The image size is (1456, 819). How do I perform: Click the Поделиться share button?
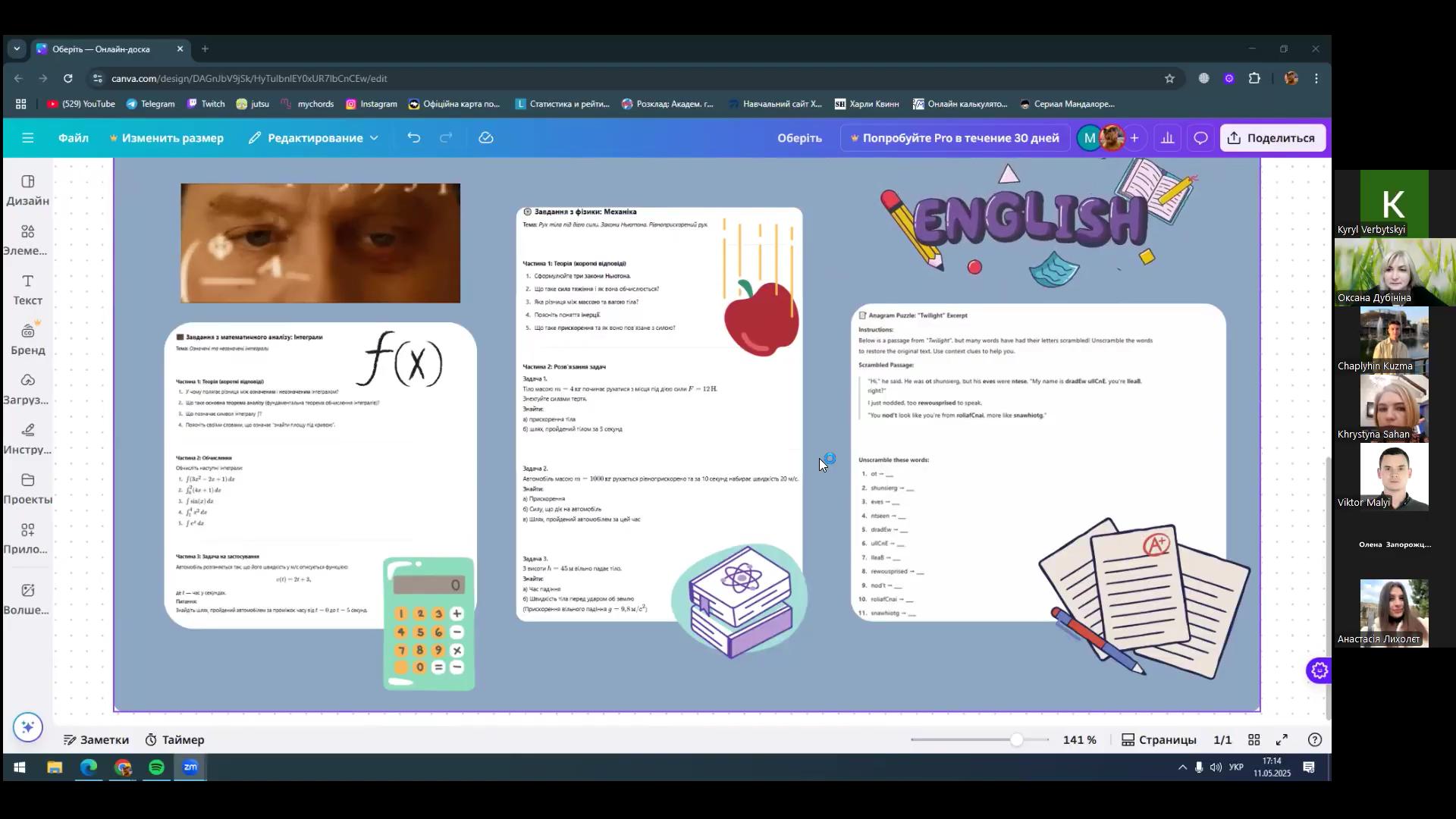click(x=1272, y=138)
